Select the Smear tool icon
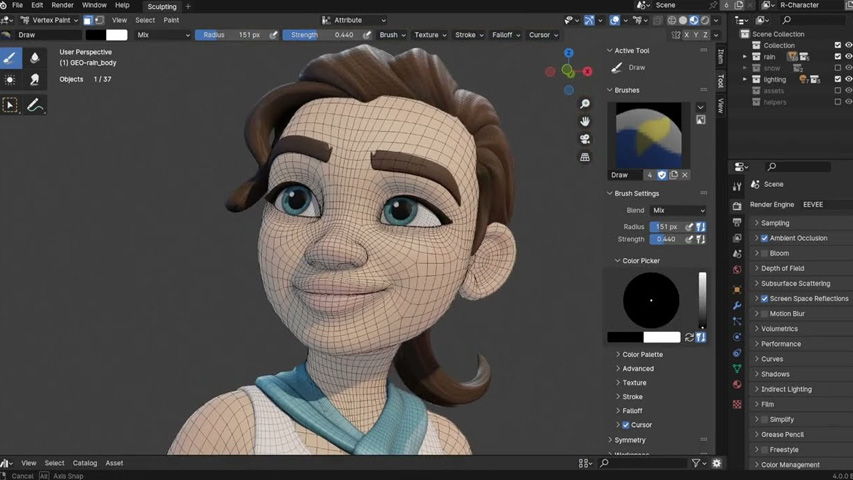Image resolution: width=853 pixels, height=480 pixels. click(x=35, y=80)
